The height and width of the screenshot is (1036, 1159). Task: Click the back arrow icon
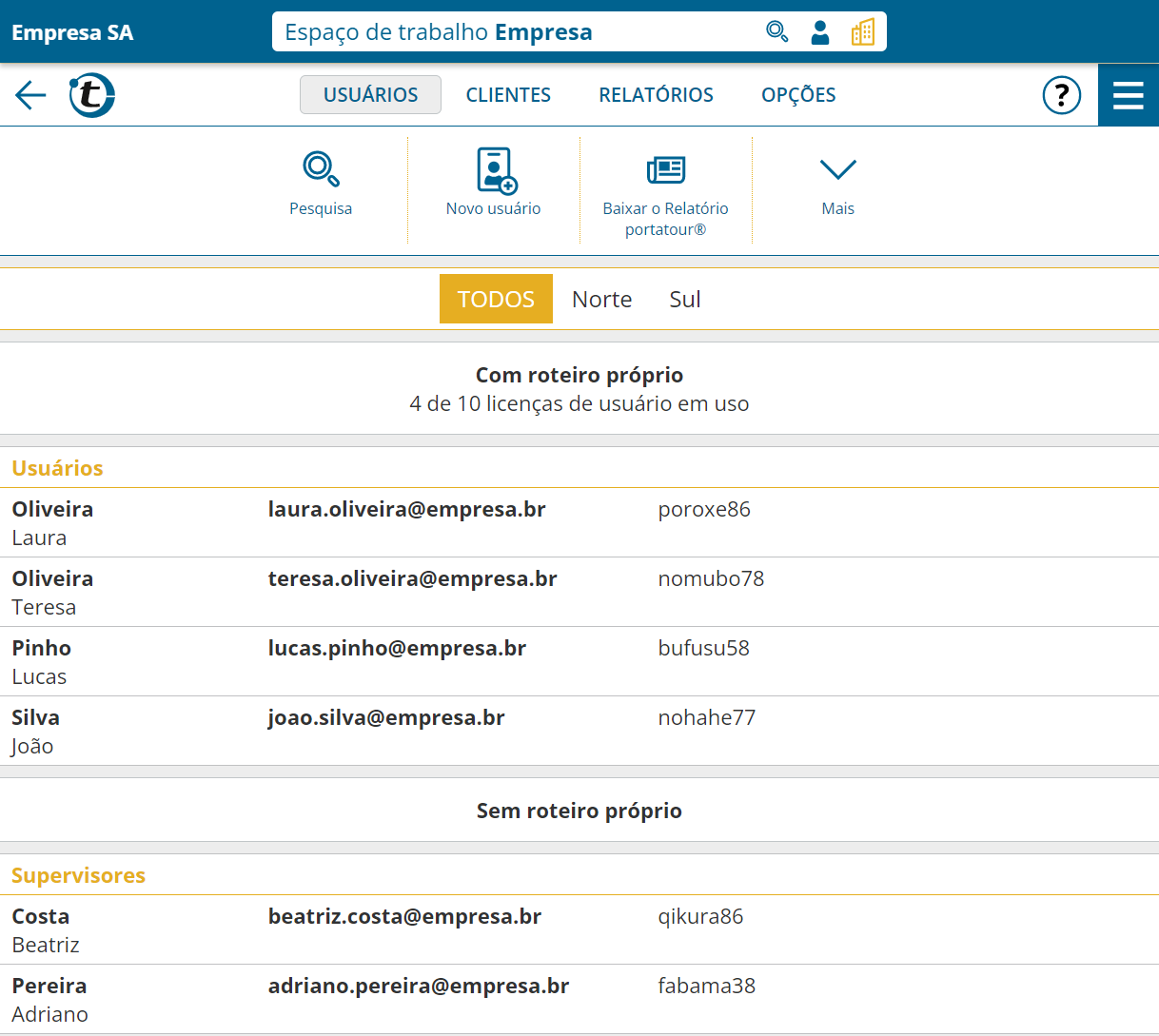click(30, 95)
